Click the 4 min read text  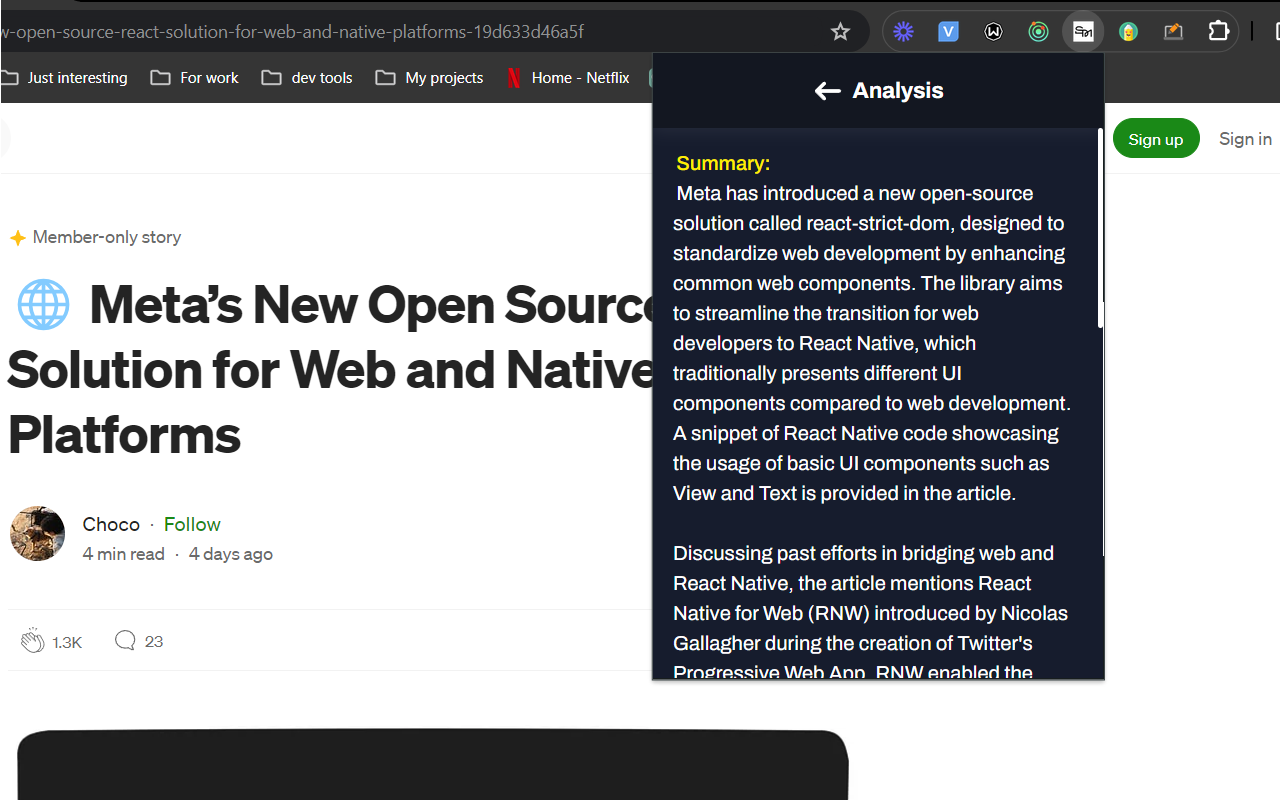coord(124,554)
